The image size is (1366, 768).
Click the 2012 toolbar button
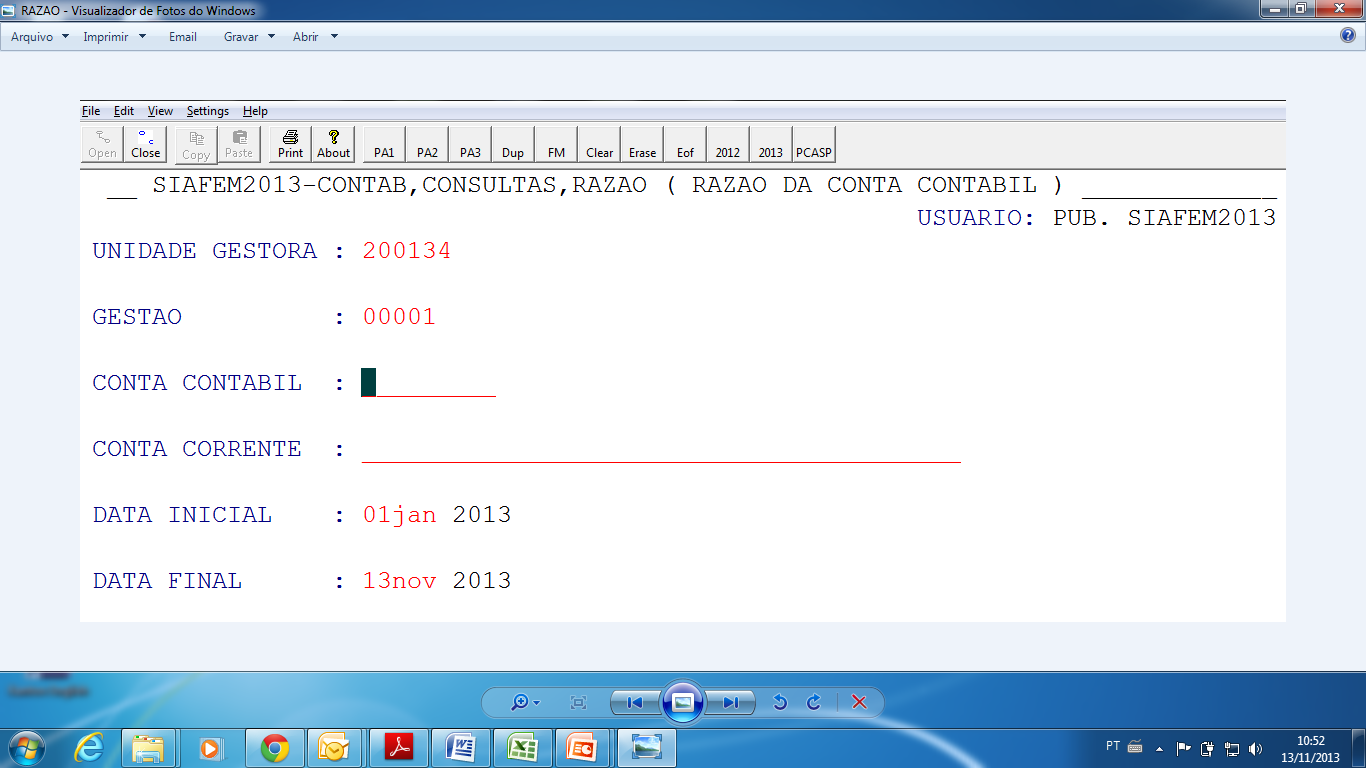[728, 144]
